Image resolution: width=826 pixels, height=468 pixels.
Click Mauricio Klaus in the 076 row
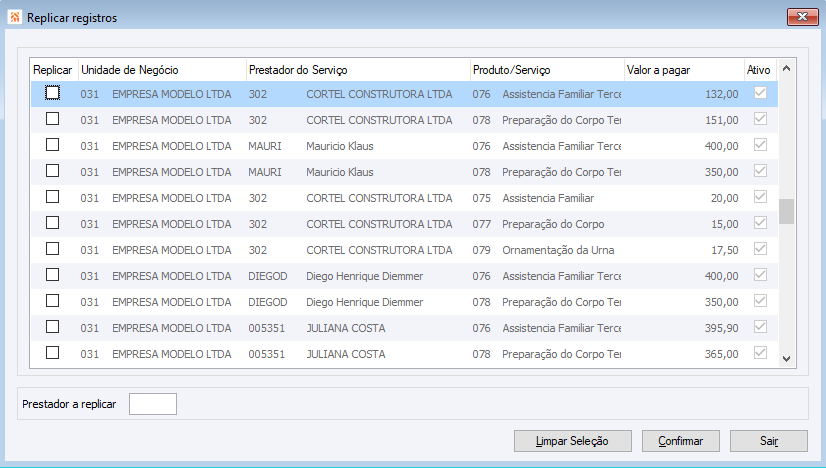coord(340,146)
